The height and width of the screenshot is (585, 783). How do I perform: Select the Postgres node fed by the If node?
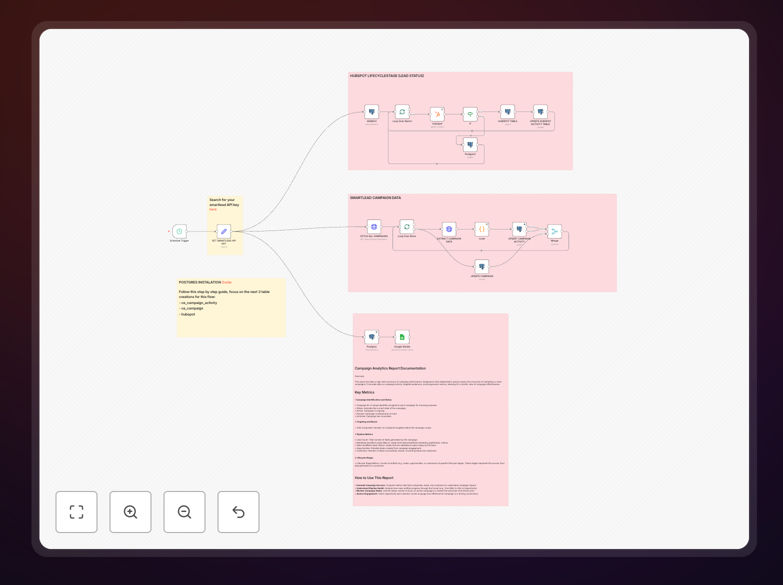[x=470, y=145]
